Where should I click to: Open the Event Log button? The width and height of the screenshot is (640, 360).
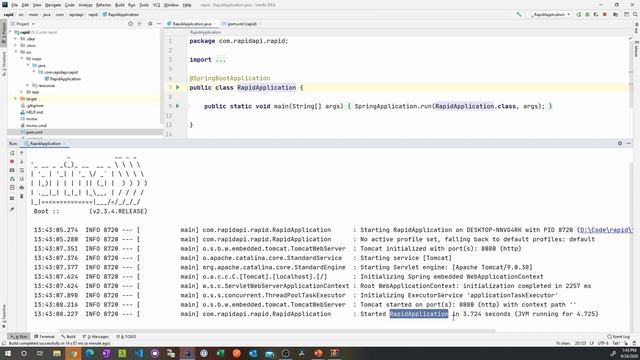(618, 337)
